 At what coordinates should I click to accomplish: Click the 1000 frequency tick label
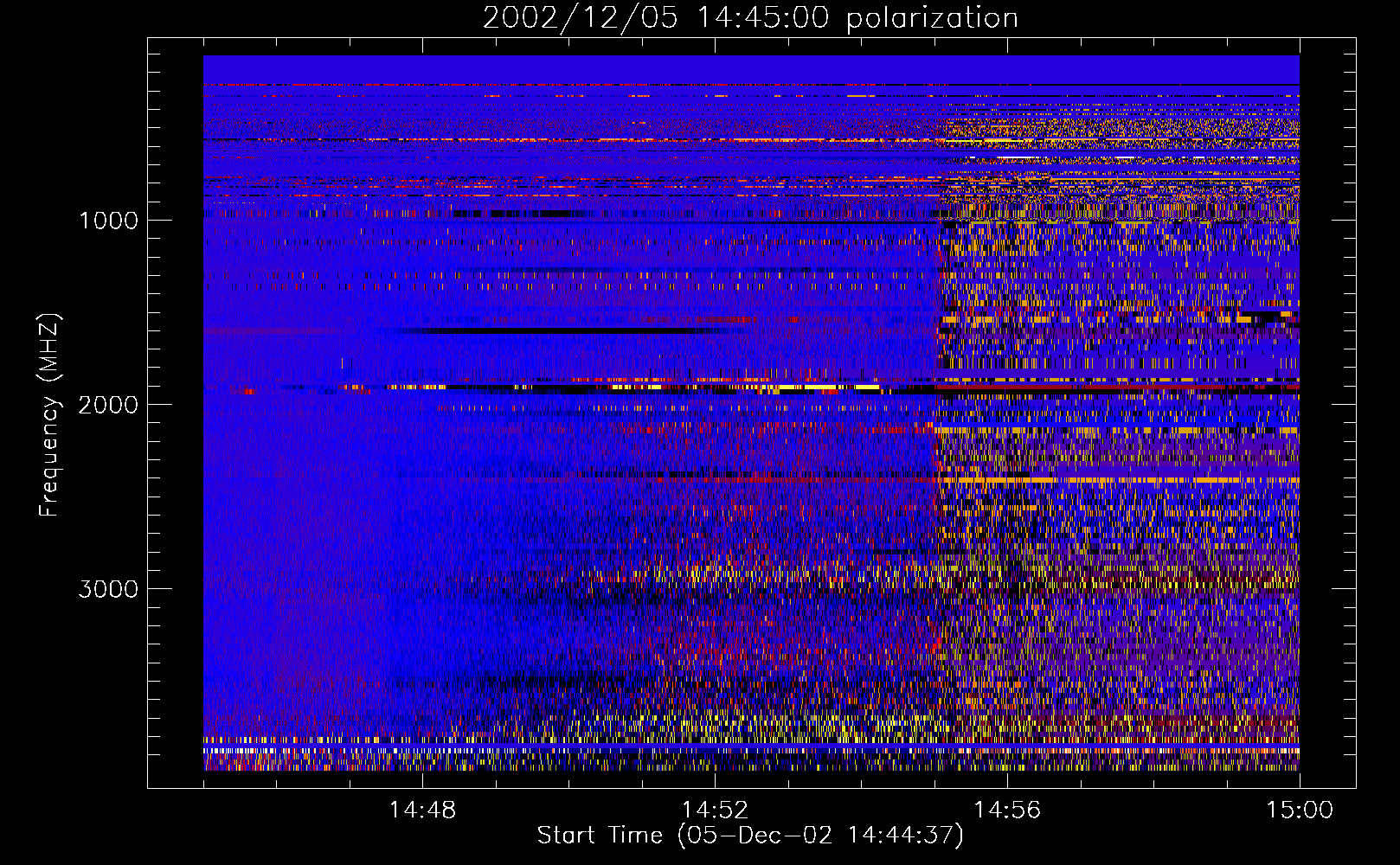pos(108,221)
